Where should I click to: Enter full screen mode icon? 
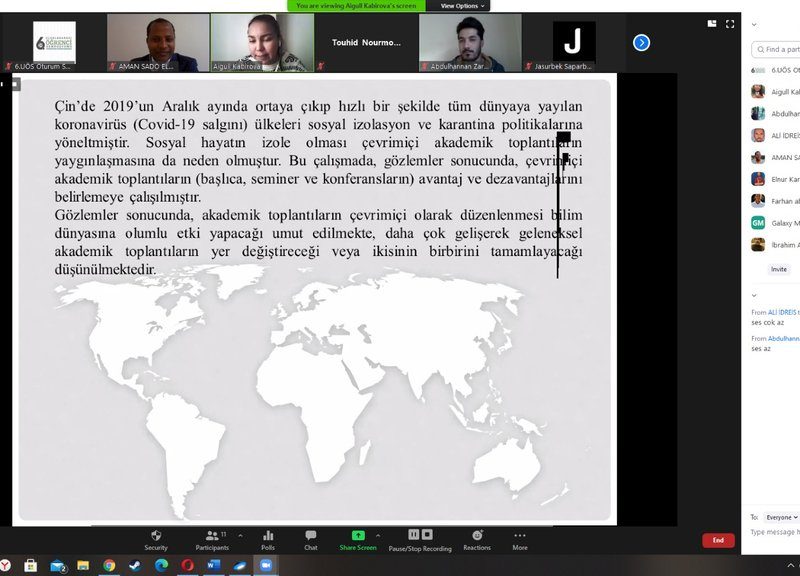pos(731,23)
